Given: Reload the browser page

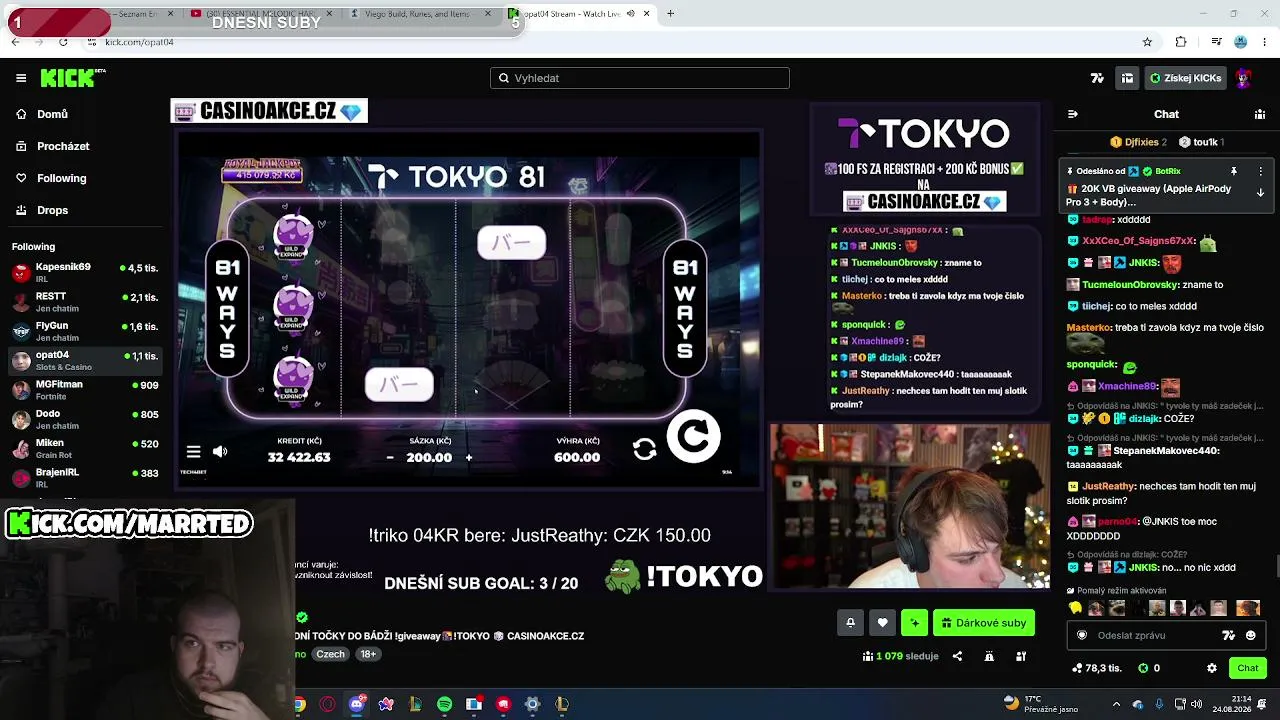Looking at the screenshot, I should (63, 42).
